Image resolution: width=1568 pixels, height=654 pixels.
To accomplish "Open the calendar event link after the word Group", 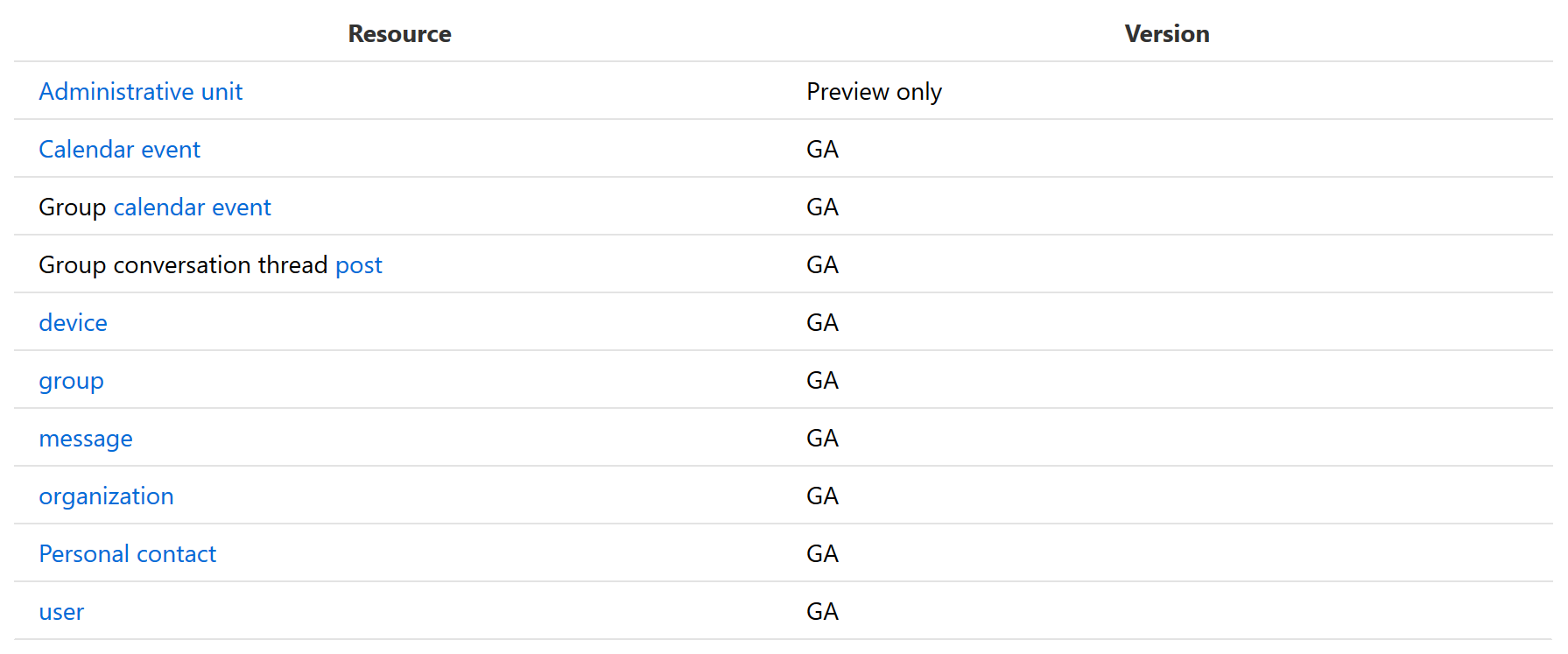I will 192,207.
